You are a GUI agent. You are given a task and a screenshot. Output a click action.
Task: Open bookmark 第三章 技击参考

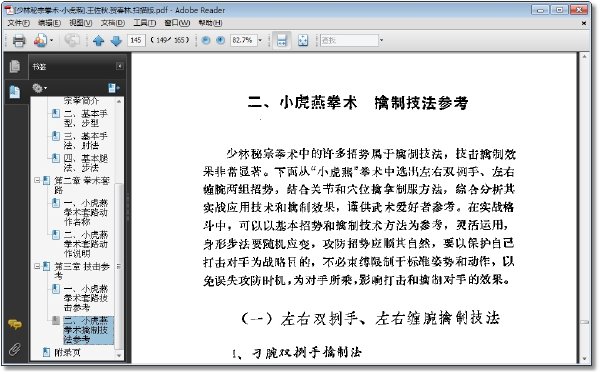click(82, 271)
